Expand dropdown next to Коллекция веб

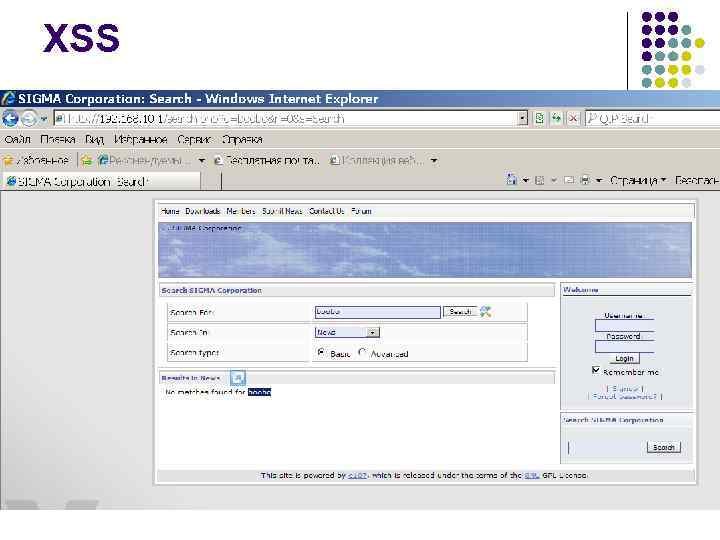point(434,161)
